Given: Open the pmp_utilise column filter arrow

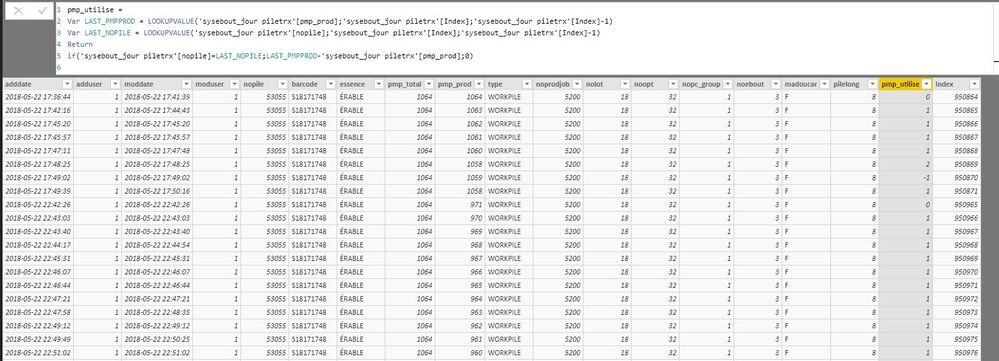Looking at the screenshot, I should (926, 84).
